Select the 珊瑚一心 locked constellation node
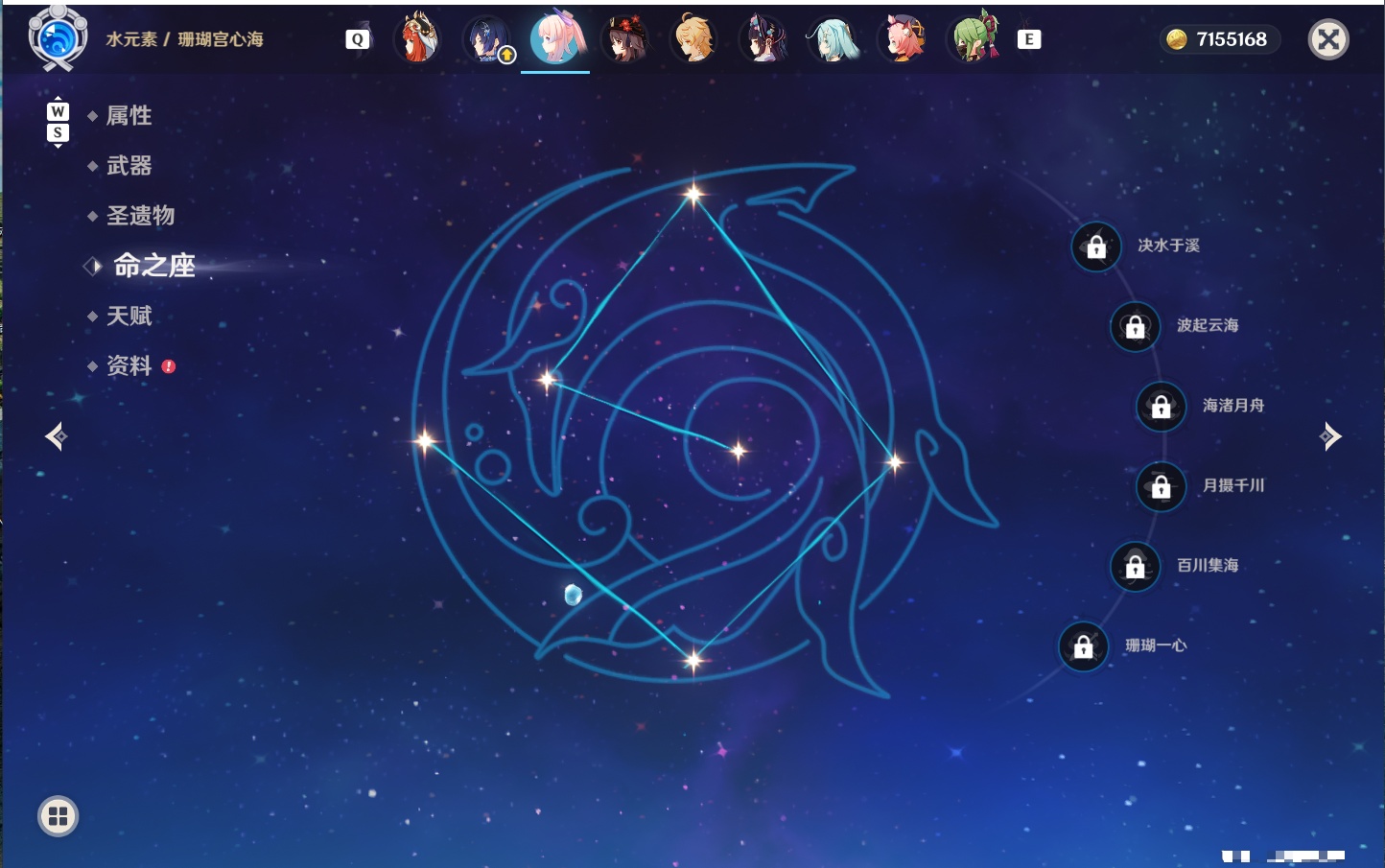The height and width of the screenshot is (868, 1385). pyautogui.click(x=1084, y=647)
